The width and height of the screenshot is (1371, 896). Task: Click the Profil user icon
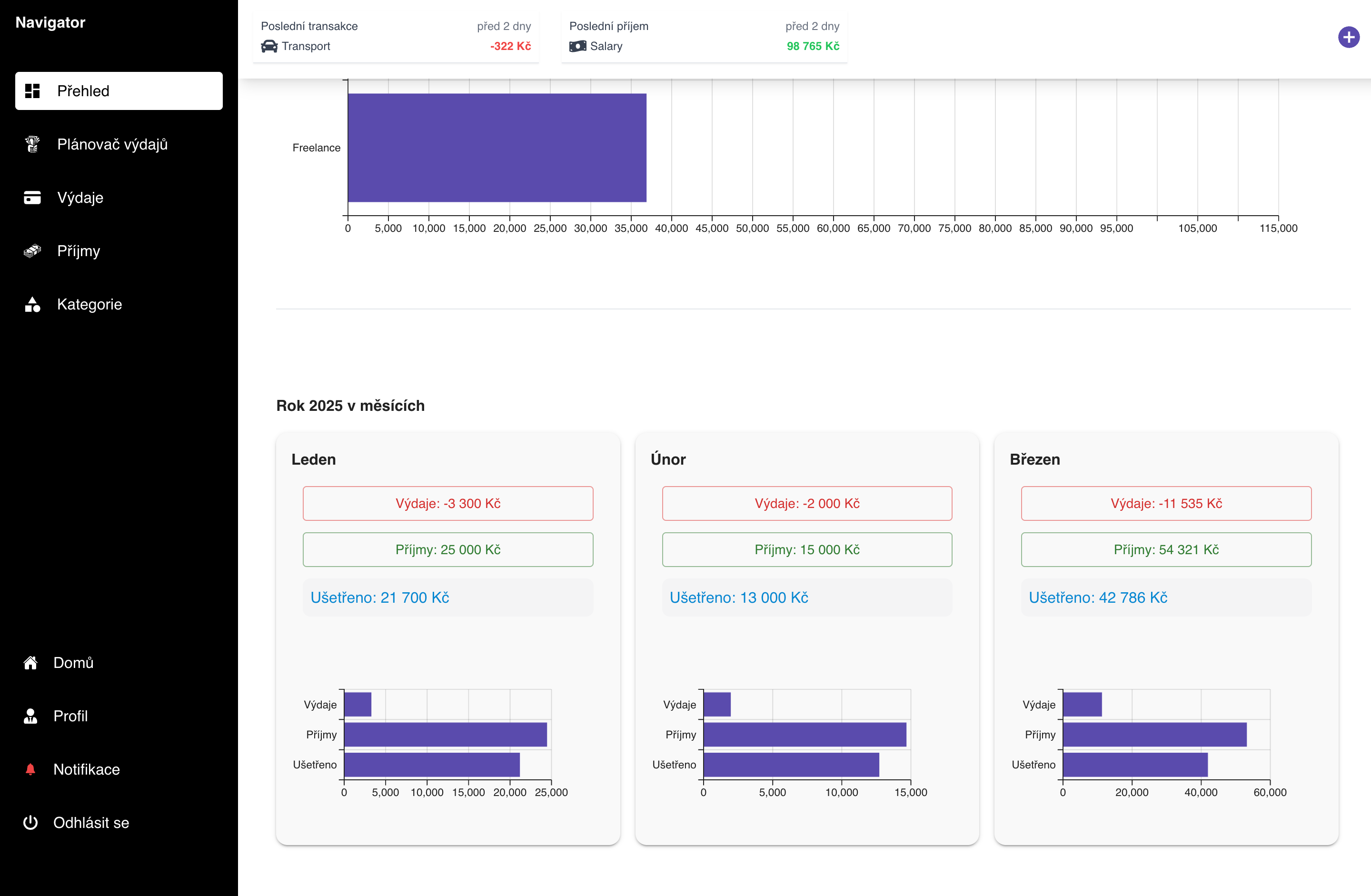pos(30,716)
